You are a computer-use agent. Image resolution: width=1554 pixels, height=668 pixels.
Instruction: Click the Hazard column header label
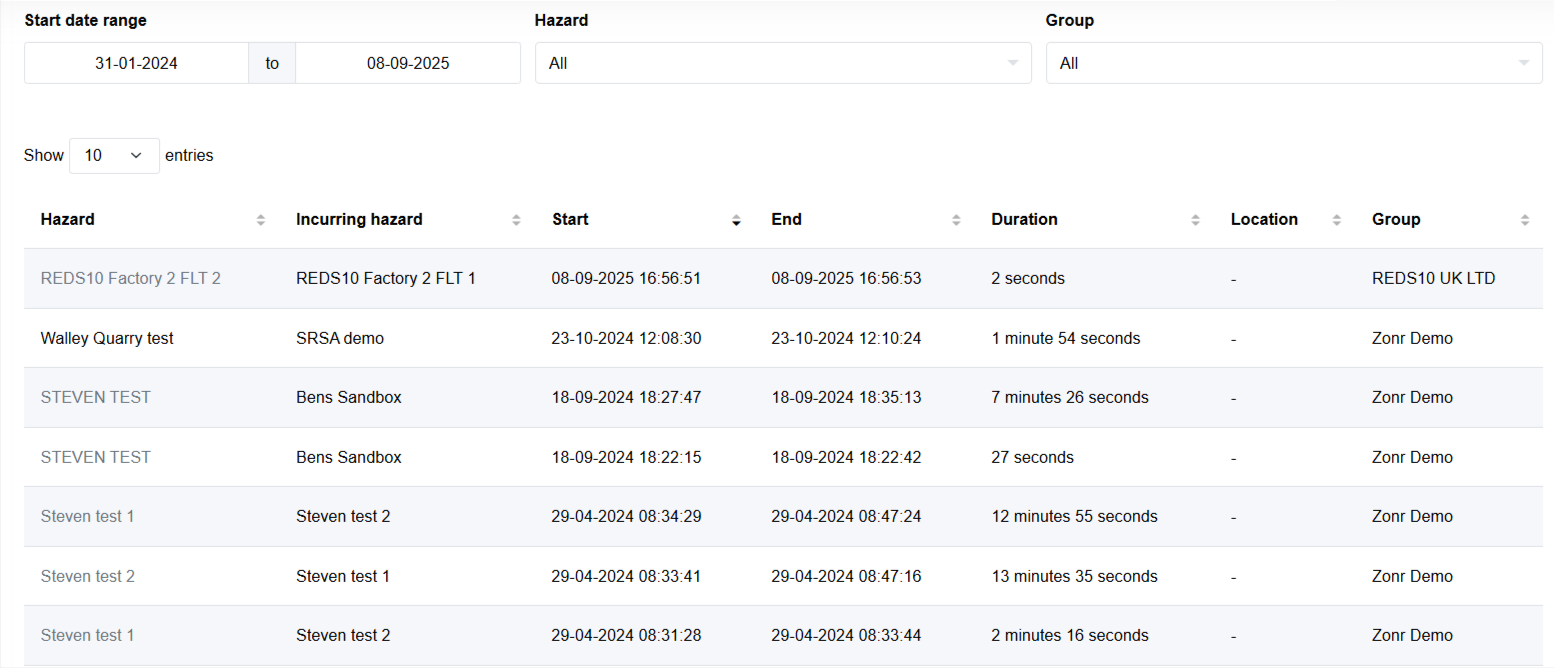[68, 220]
